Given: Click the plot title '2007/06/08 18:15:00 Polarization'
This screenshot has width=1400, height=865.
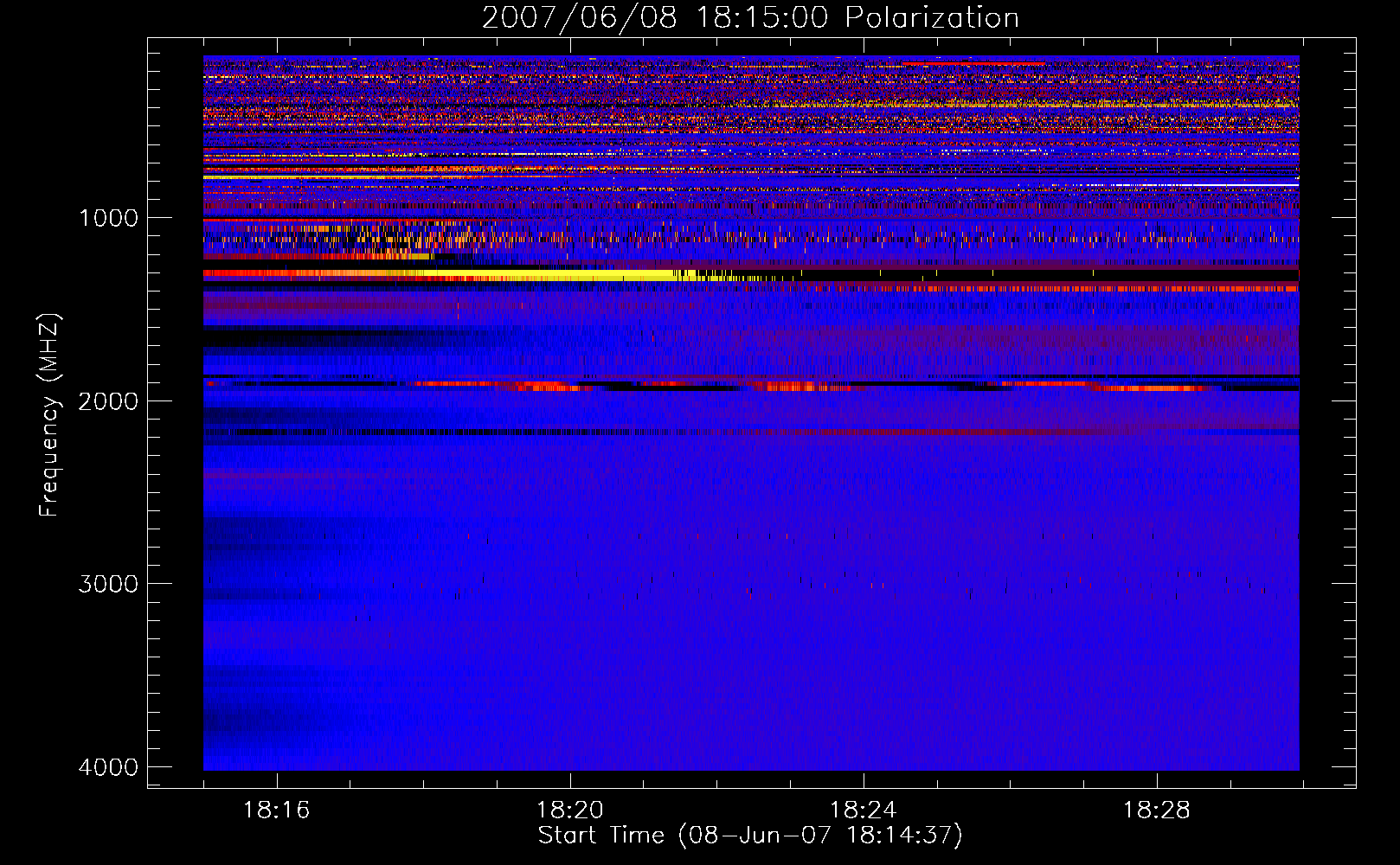Looking at the screenshot, I should click(x=750, y=17).
